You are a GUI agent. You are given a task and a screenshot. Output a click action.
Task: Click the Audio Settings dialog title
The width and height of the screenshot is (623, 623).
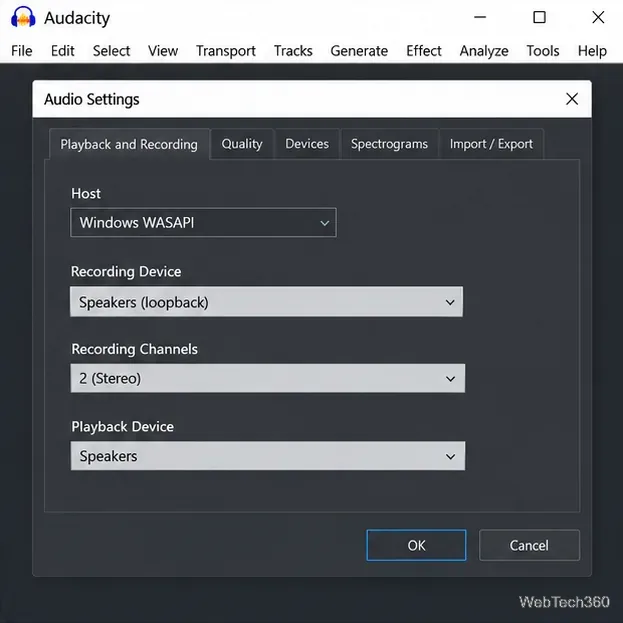coord(92,99)
